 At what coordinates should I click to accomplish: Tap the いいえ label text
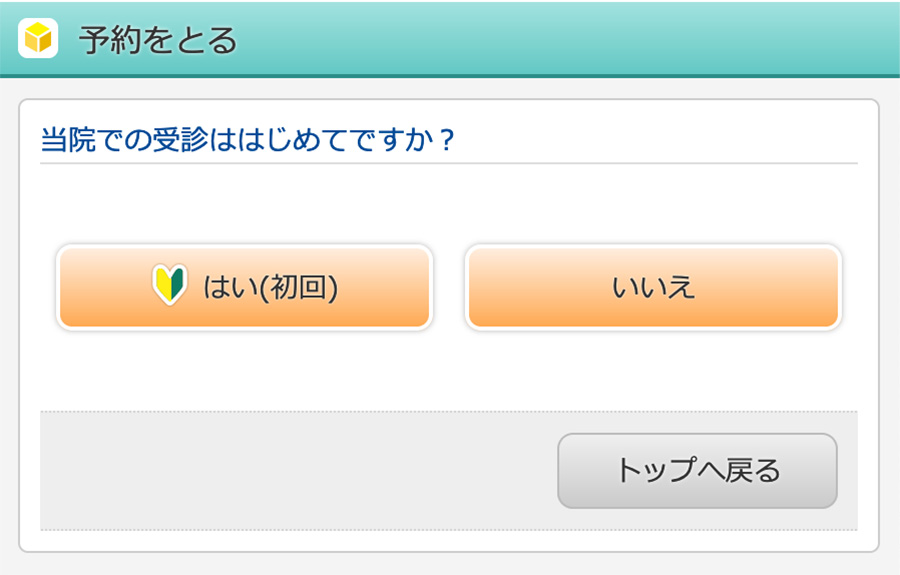(x=653, y=287)
